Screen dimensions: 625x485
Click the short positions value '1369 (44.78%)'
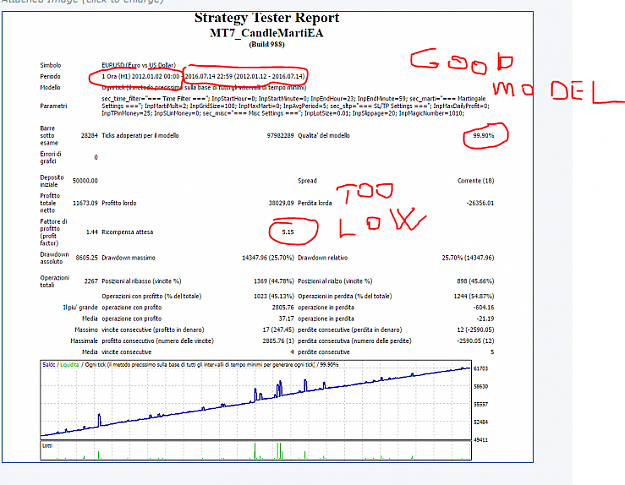coord(274,281)
